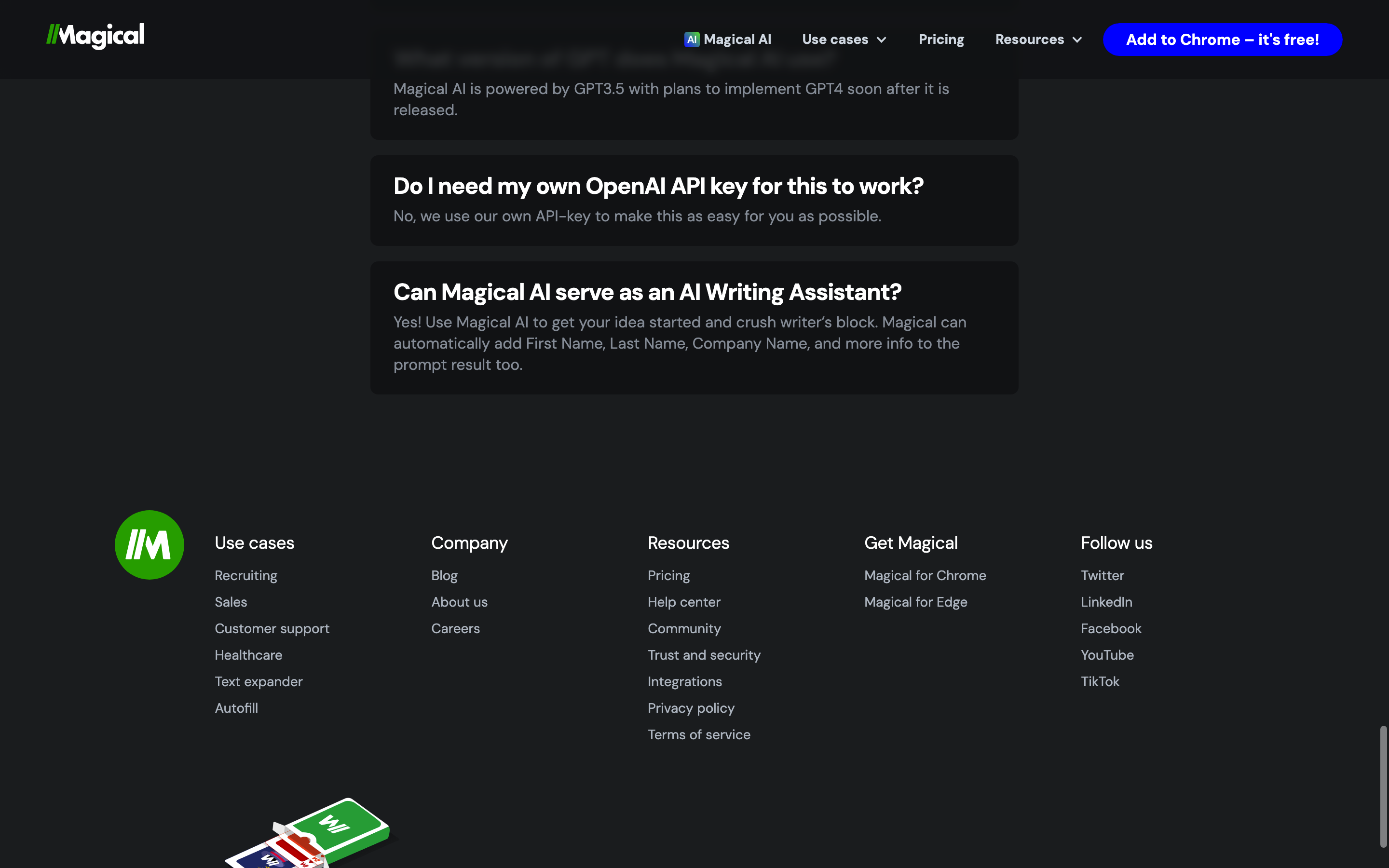Open the Healthcare use case link
This screenshot has width=1389, height=868.
coord(248,654)
